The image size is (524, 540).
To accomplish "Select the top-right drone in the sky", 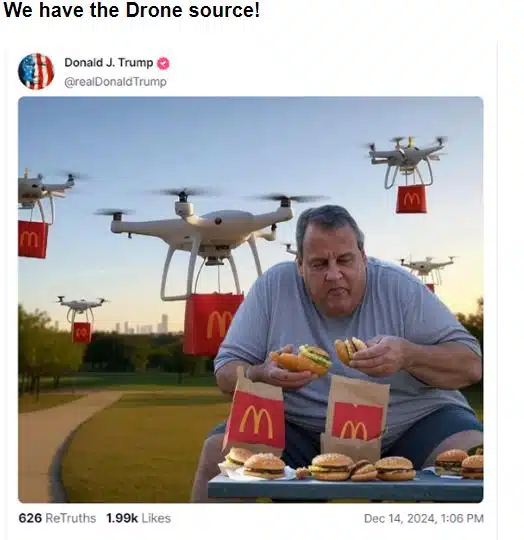I will [406, 160].
